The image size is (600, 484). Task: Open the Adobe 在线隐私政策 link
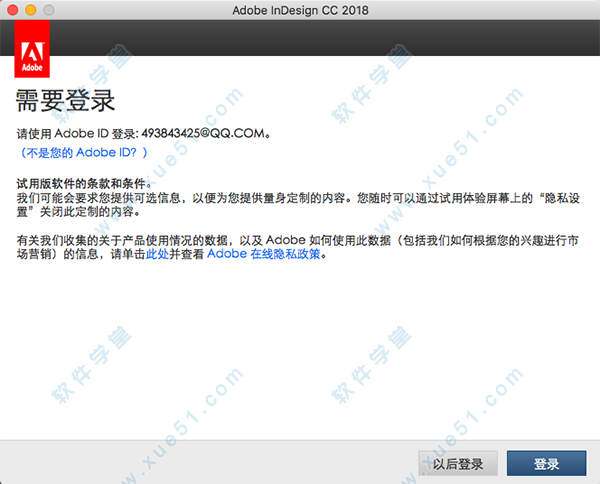(x=264, y=254)
